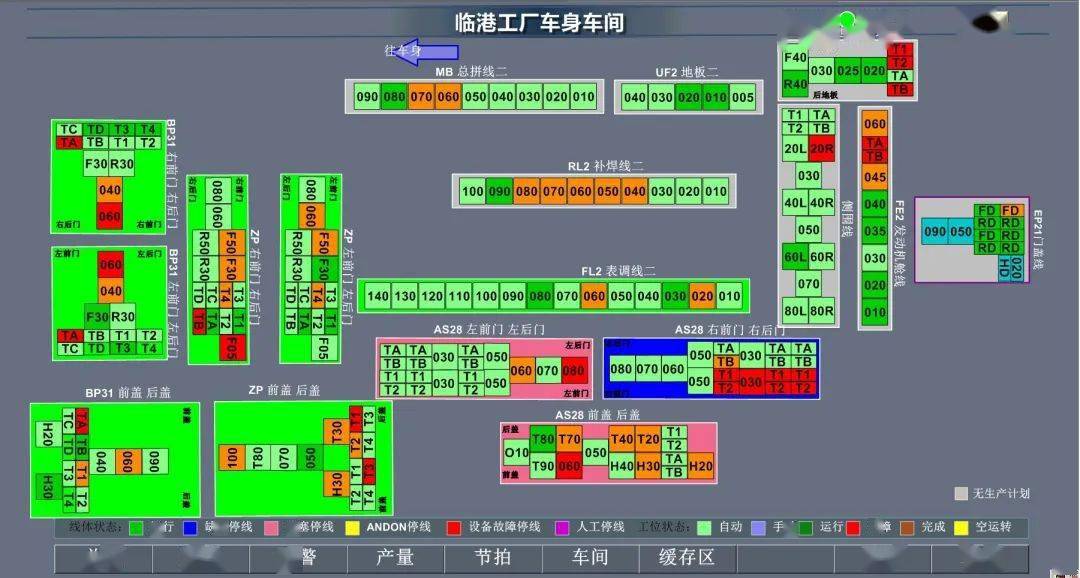Screen dimensions: 1080x578
Task: Select the O10 station in AS28 前盖 后盖
Action: pos(516,453)
